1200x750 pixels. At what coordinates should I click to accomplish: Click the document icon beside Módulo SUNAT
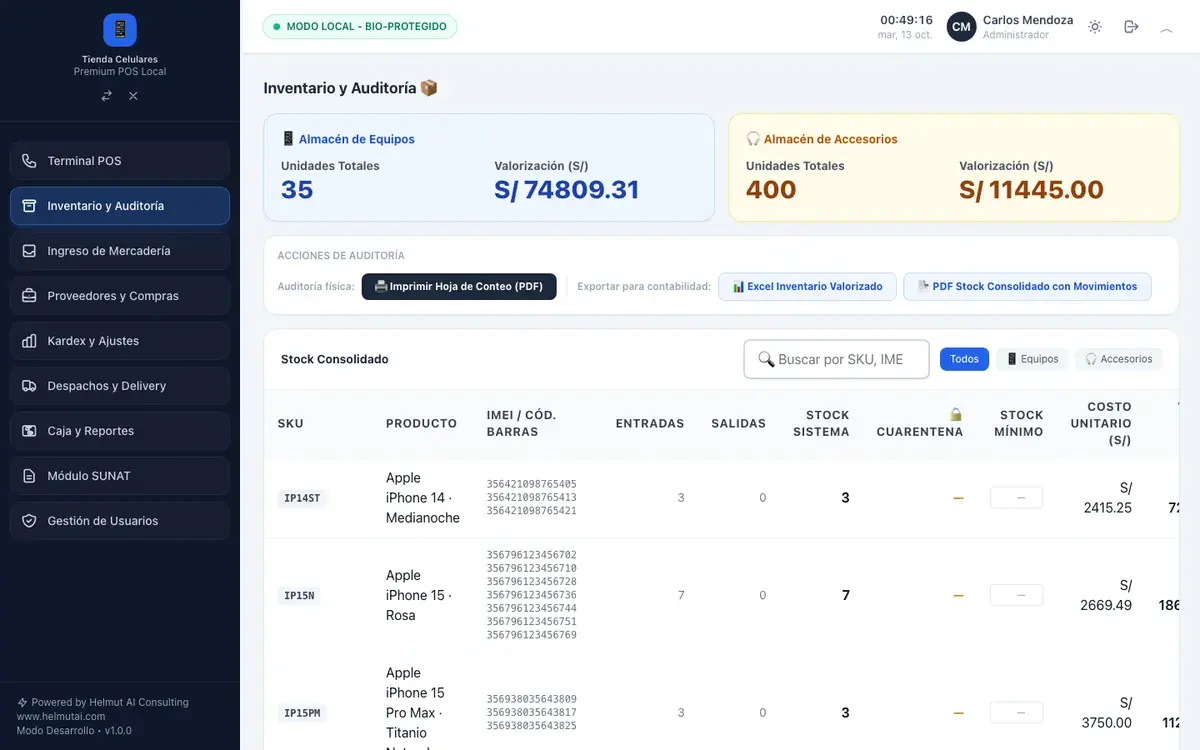pyautogui.click(x=29, y=476)
